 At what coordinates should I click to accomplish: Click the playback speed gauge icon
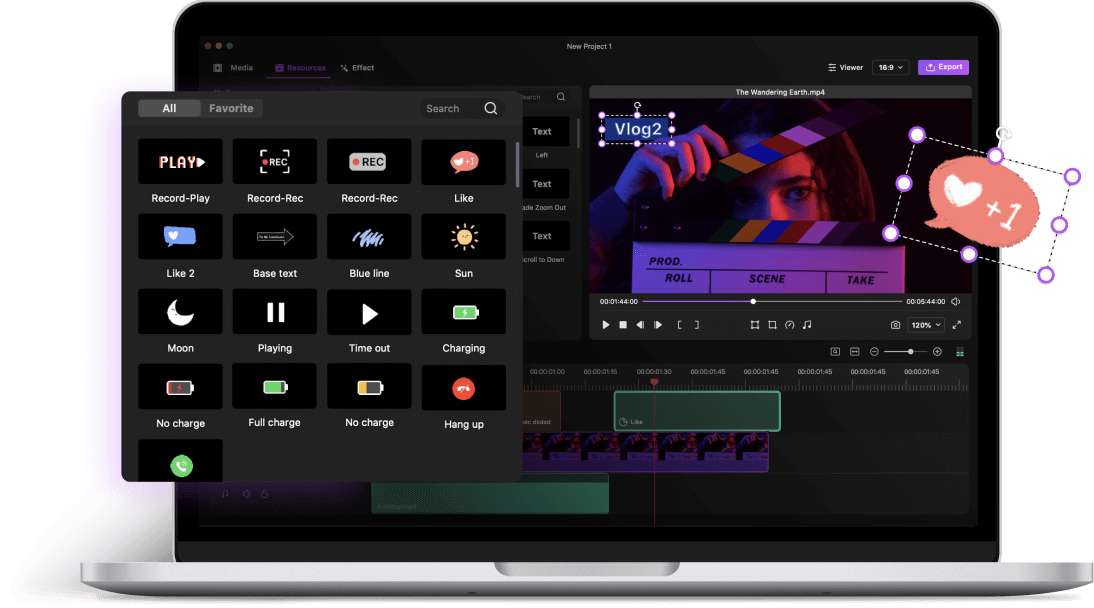click(x=789, y=325)
